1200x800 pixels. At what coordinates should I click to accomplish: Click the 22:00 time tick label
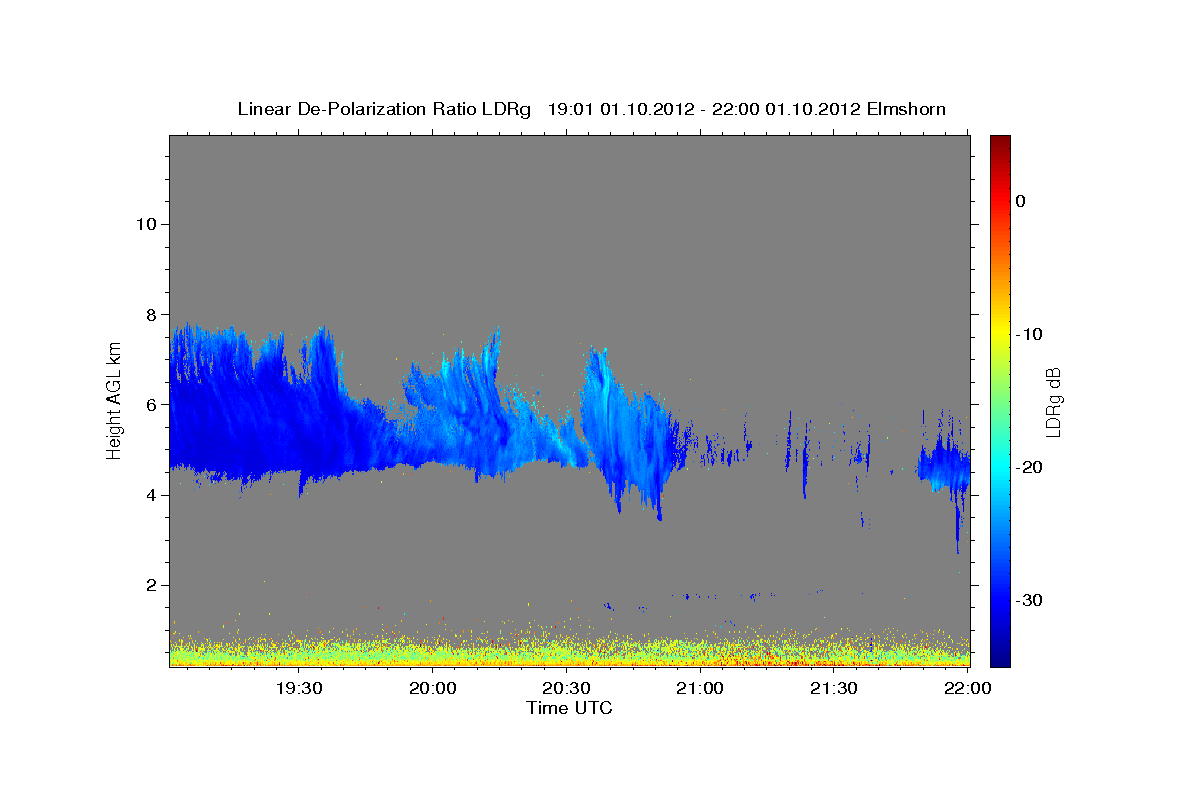pyautogui.click(x=967, y=688)
